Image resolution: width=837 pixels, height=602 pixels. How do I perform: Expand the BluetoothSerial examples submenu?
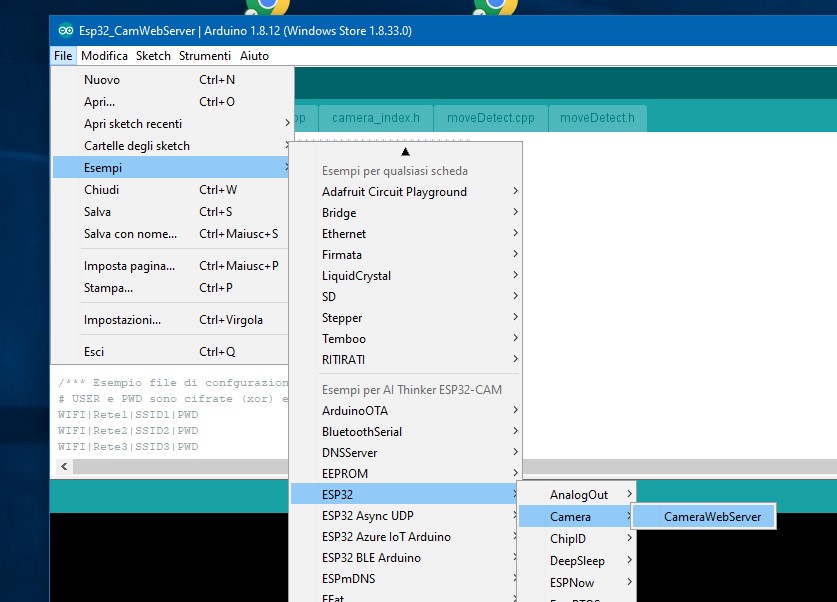406,432
